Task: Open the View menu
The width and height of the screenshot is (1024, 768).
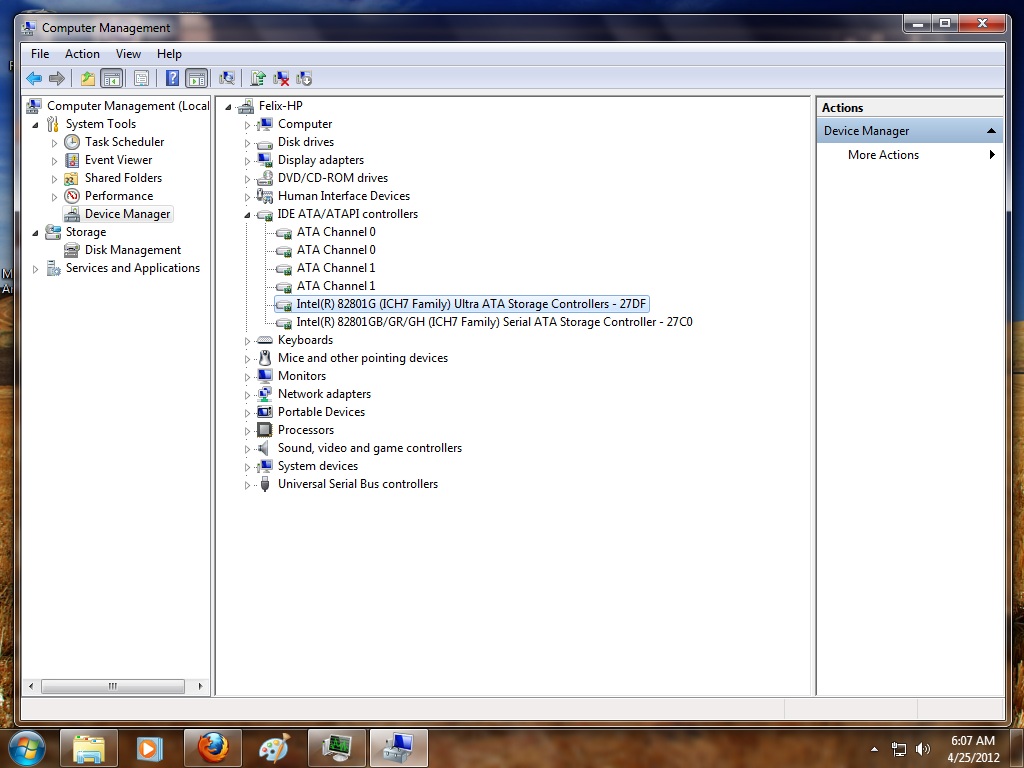Action: (128, 54)
